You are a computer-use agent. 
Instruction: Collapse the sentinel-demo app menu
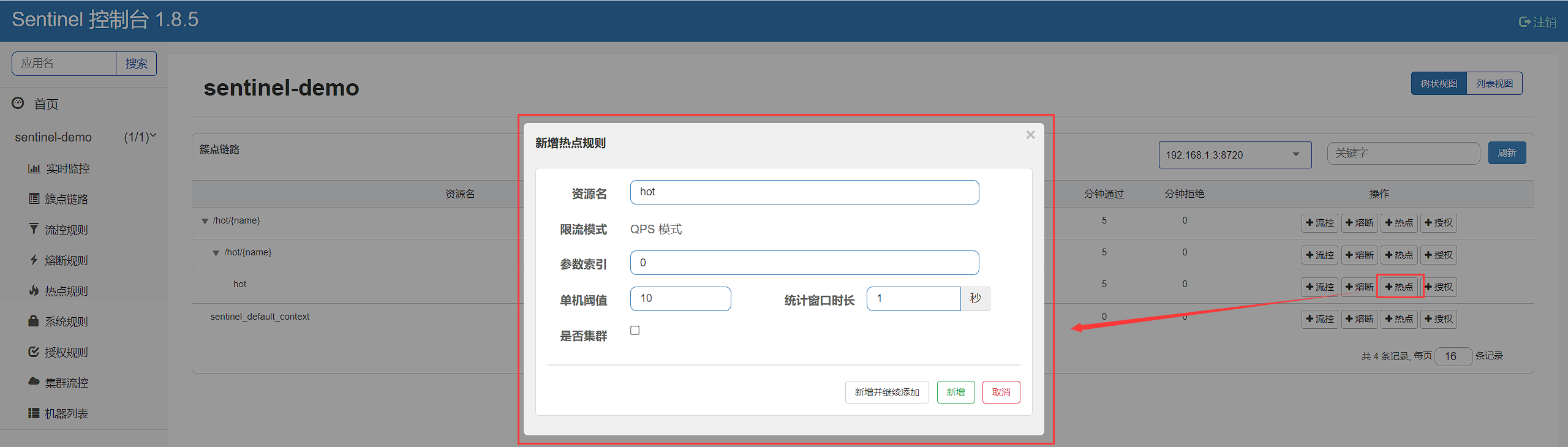pyautogui.click(x=85, y=137)
